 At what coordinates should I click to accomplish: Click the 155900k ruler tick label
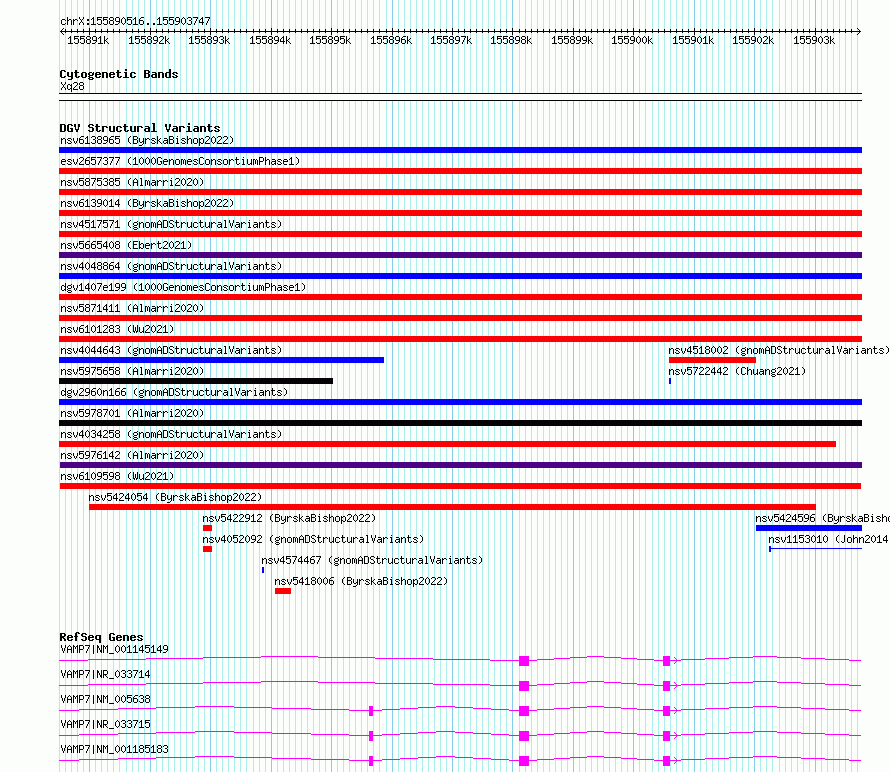[x=632, y=40]
